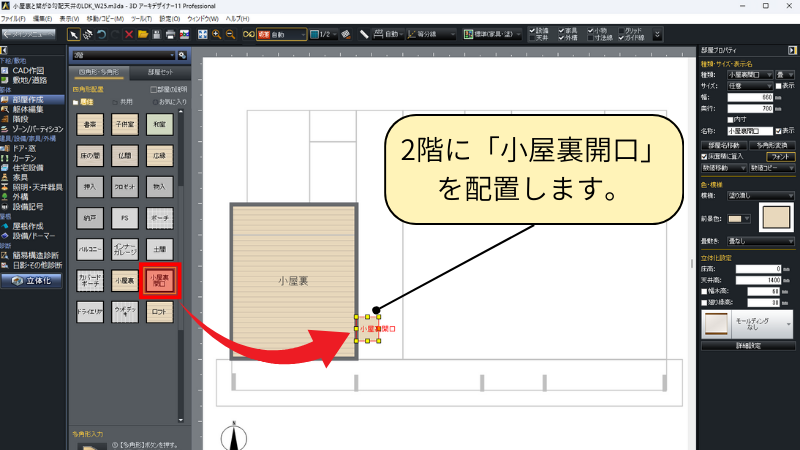Toggle 床面積に算入 checkbox
Screen dimensions: 800x450
703,156
